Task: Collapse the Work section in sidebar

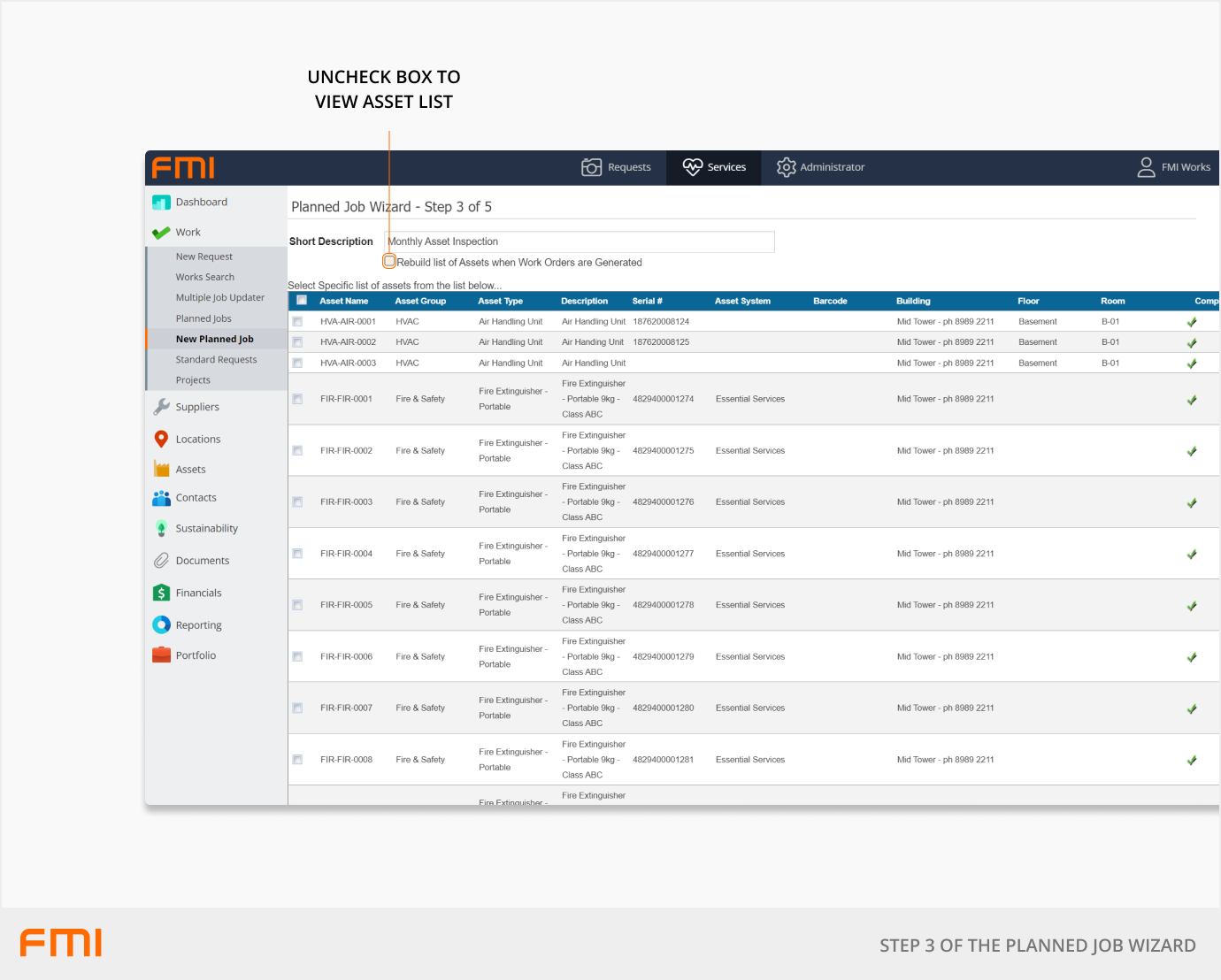Action: tap(188, 233)
